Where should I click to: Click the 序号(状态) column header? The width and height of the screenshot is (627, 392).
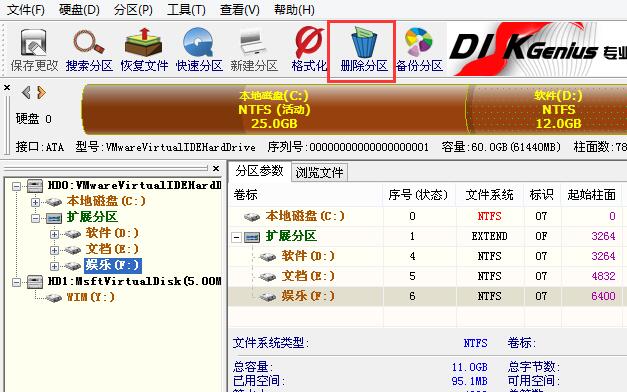[418, 195]
